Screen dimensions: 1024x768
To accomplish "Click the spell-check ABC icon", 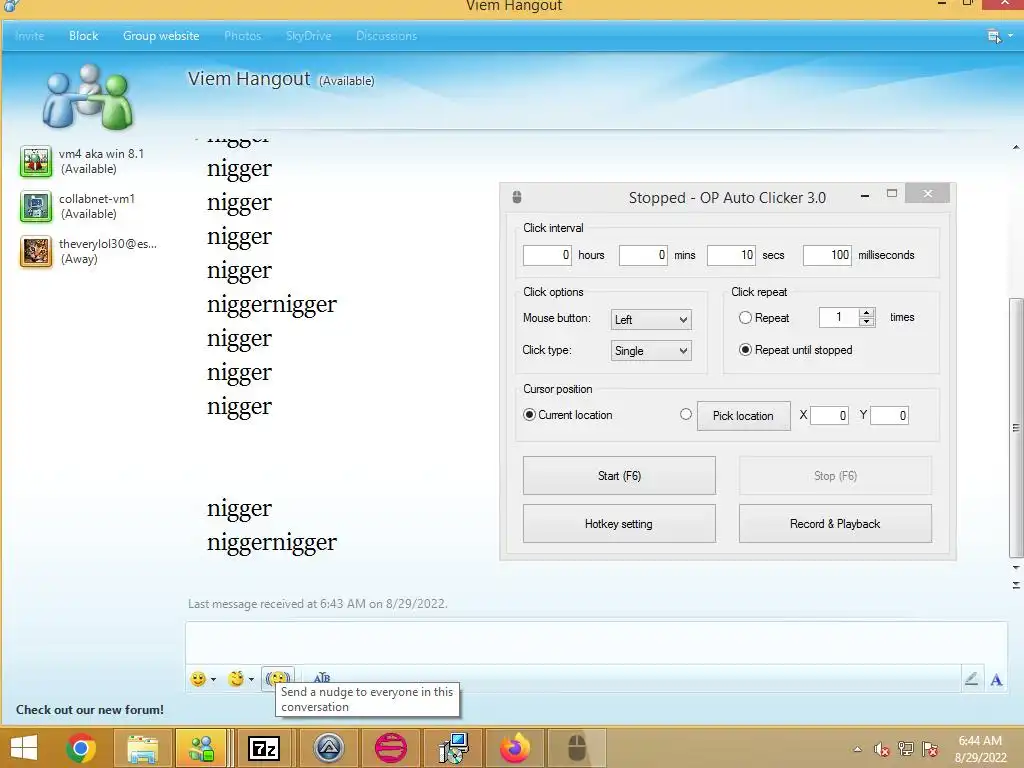I will click(x=321, y=678).
